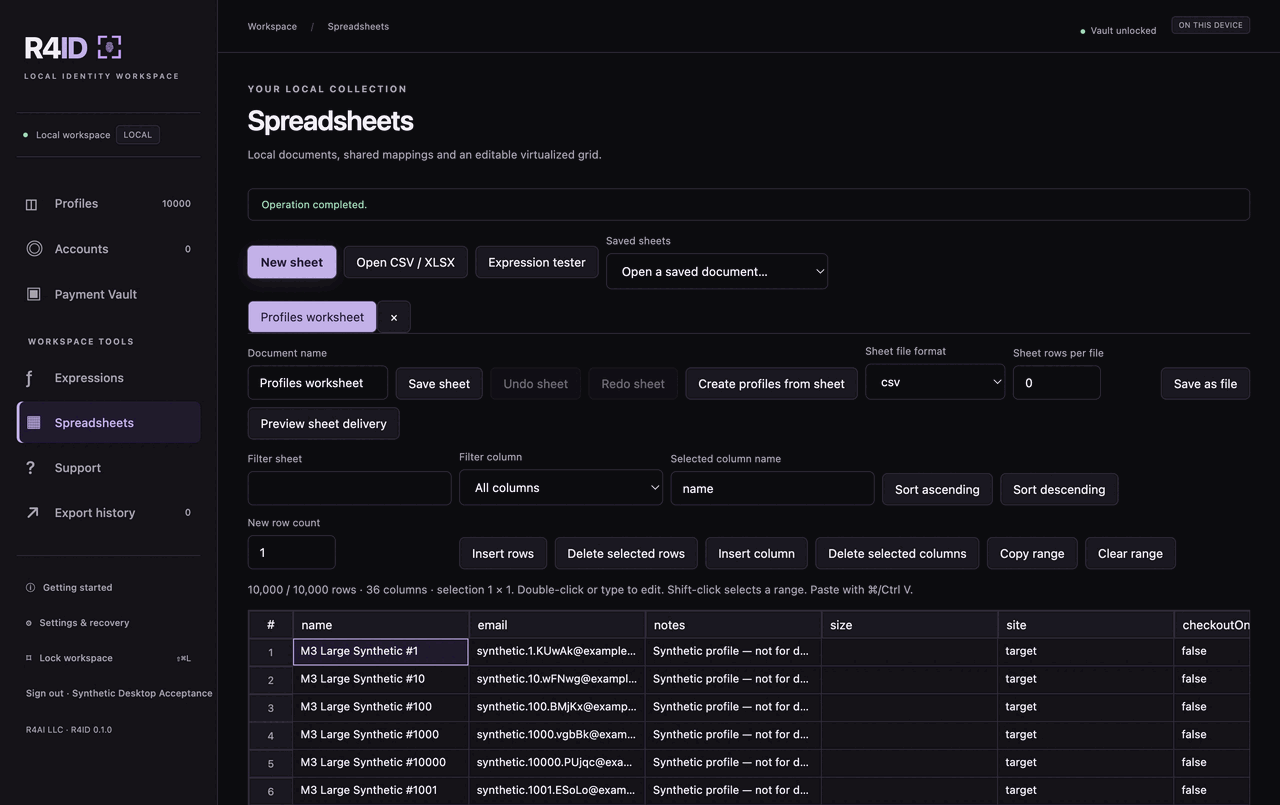
Task: Open Export history in the sidebar
Action: pyautogui.click(x=108, y=513)
